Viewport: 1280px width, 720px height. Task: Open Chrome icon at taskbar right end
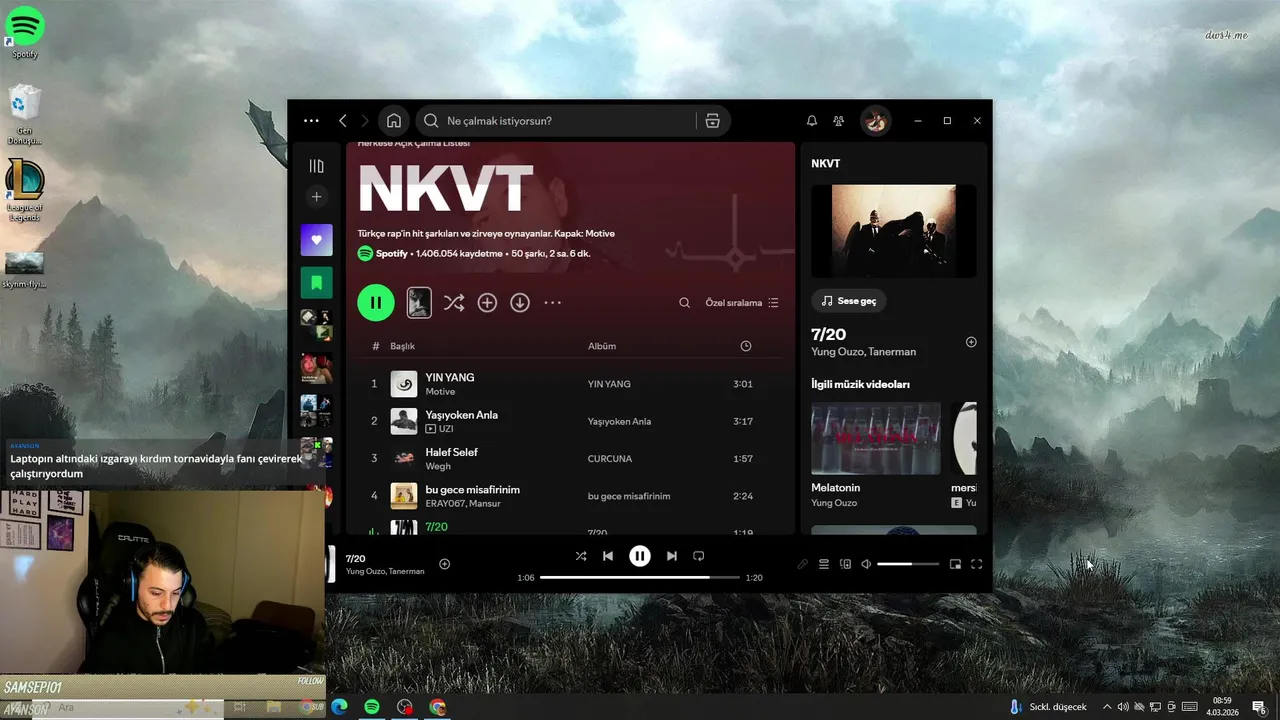click(438, 707)
